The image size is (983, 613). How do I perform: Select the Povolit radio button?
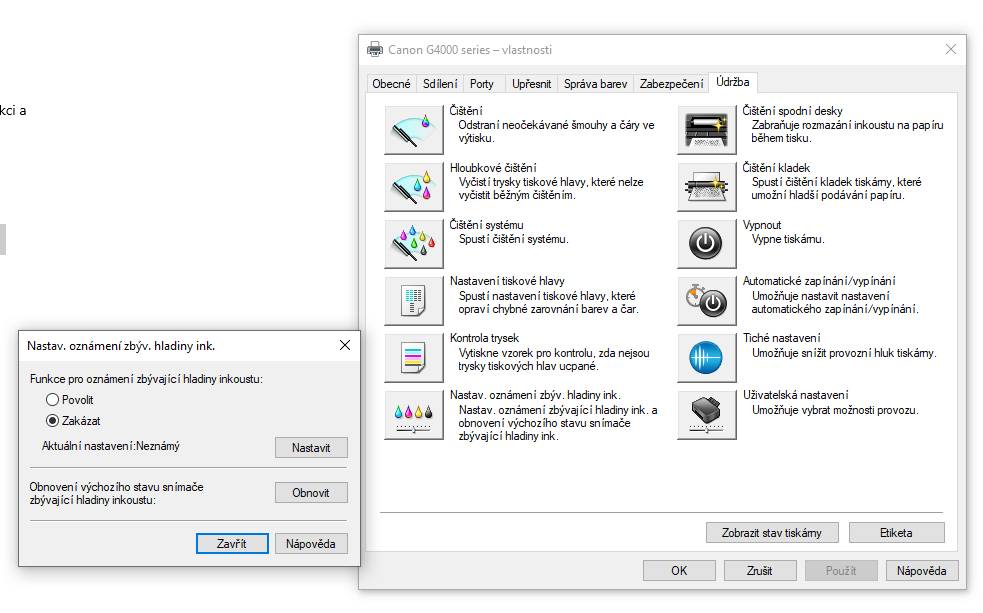point(53,400)
